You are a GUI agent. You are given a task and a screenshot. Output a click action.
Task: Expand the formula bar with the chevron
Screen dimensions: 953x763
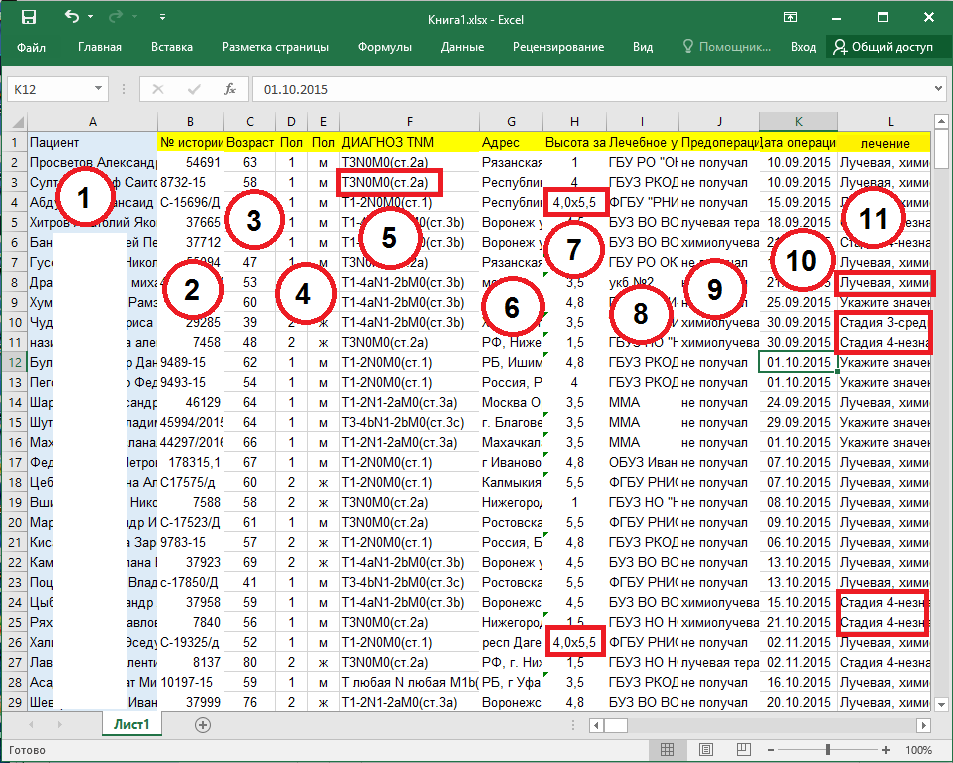938,89
